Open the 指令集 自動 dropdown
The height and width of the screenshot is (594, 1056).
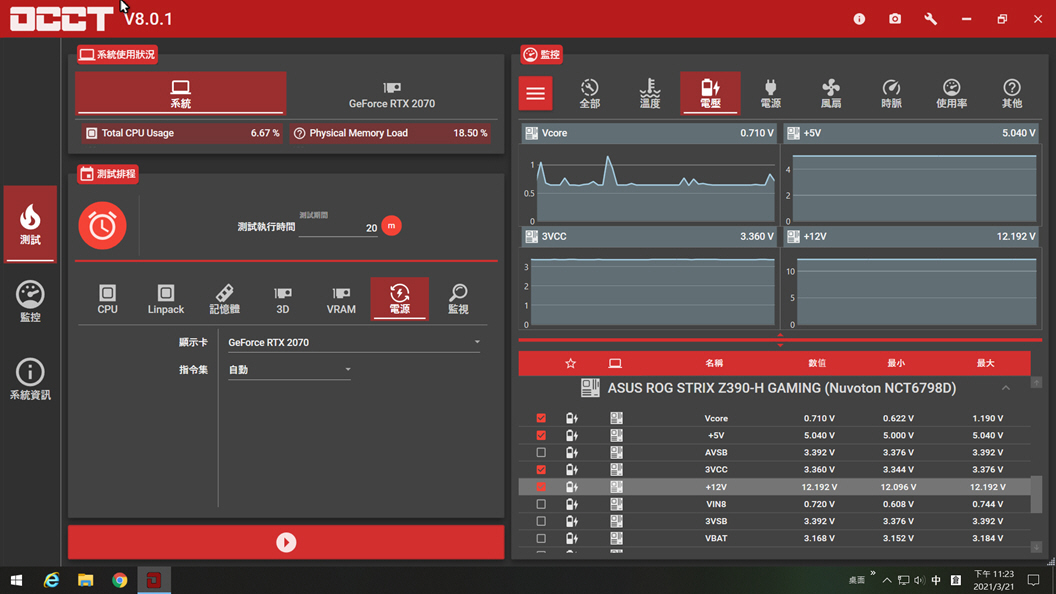point(290,370)
